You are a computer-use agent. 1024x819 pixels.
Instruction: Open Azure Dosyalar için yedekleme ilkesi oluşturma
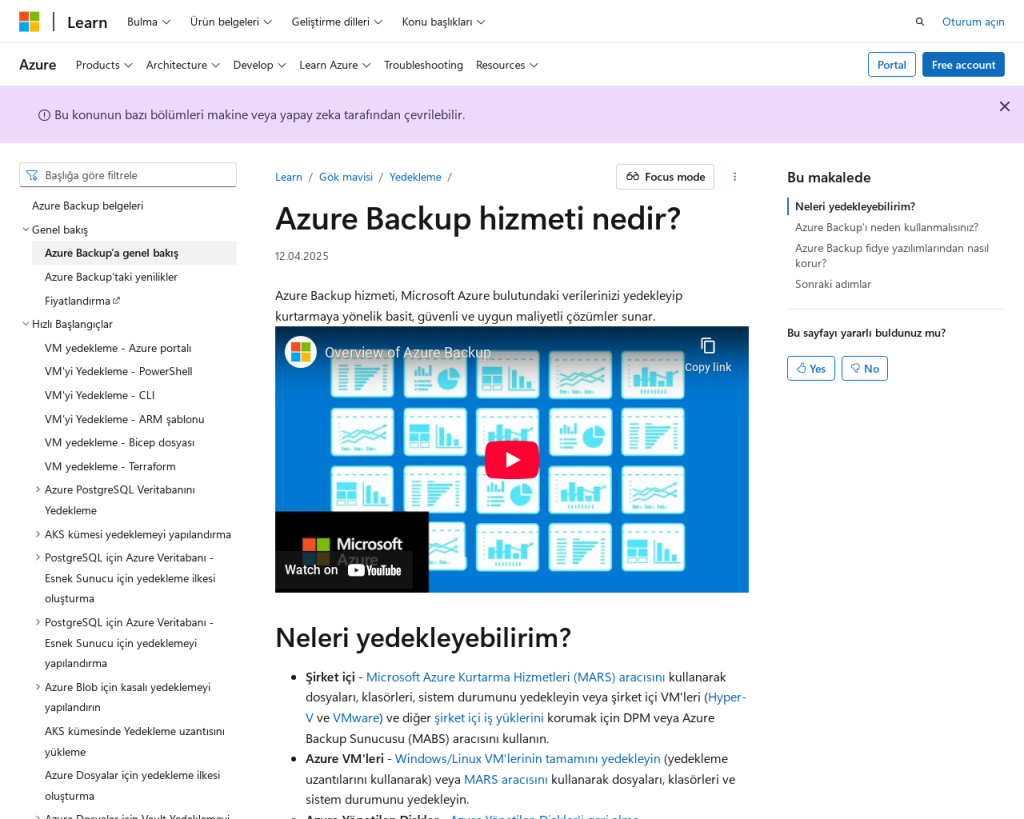[x=133, y=785]
